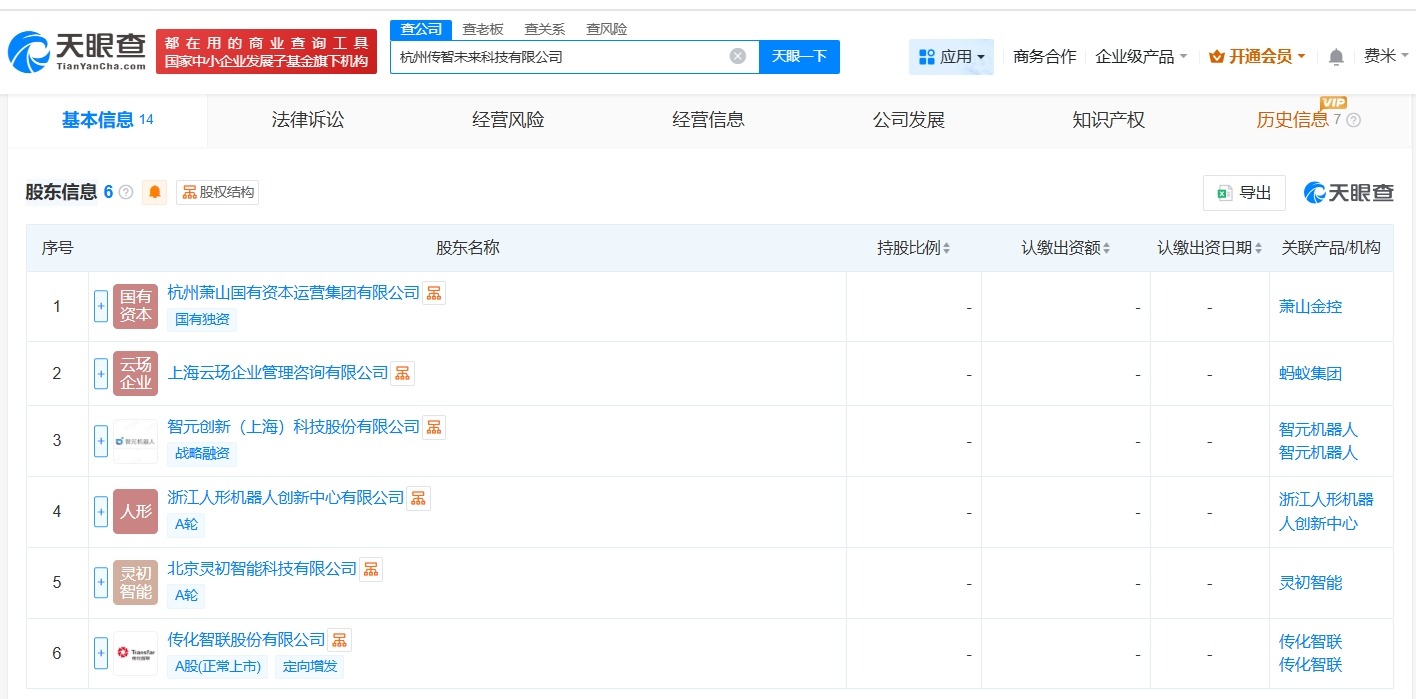Expand shareholder row 1 via its plus expander
The width and height of the screenshot is (1416, 699).
101,306
